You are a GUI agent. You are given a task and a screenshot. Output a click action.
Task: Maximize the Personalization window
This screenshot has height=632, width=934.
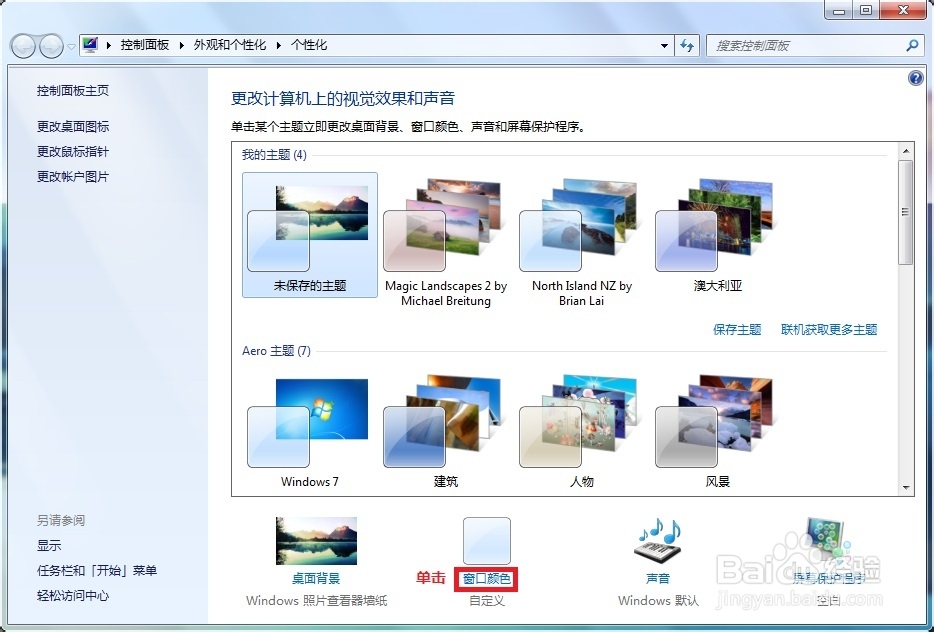866,10
